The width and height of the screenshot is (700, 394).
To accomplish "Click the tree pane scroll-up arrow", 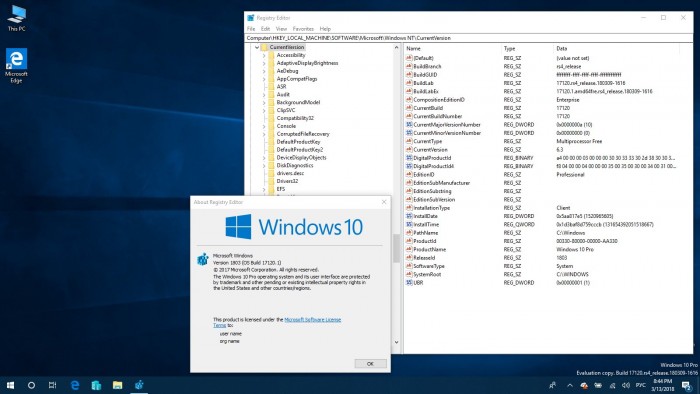I will (396, 47).
